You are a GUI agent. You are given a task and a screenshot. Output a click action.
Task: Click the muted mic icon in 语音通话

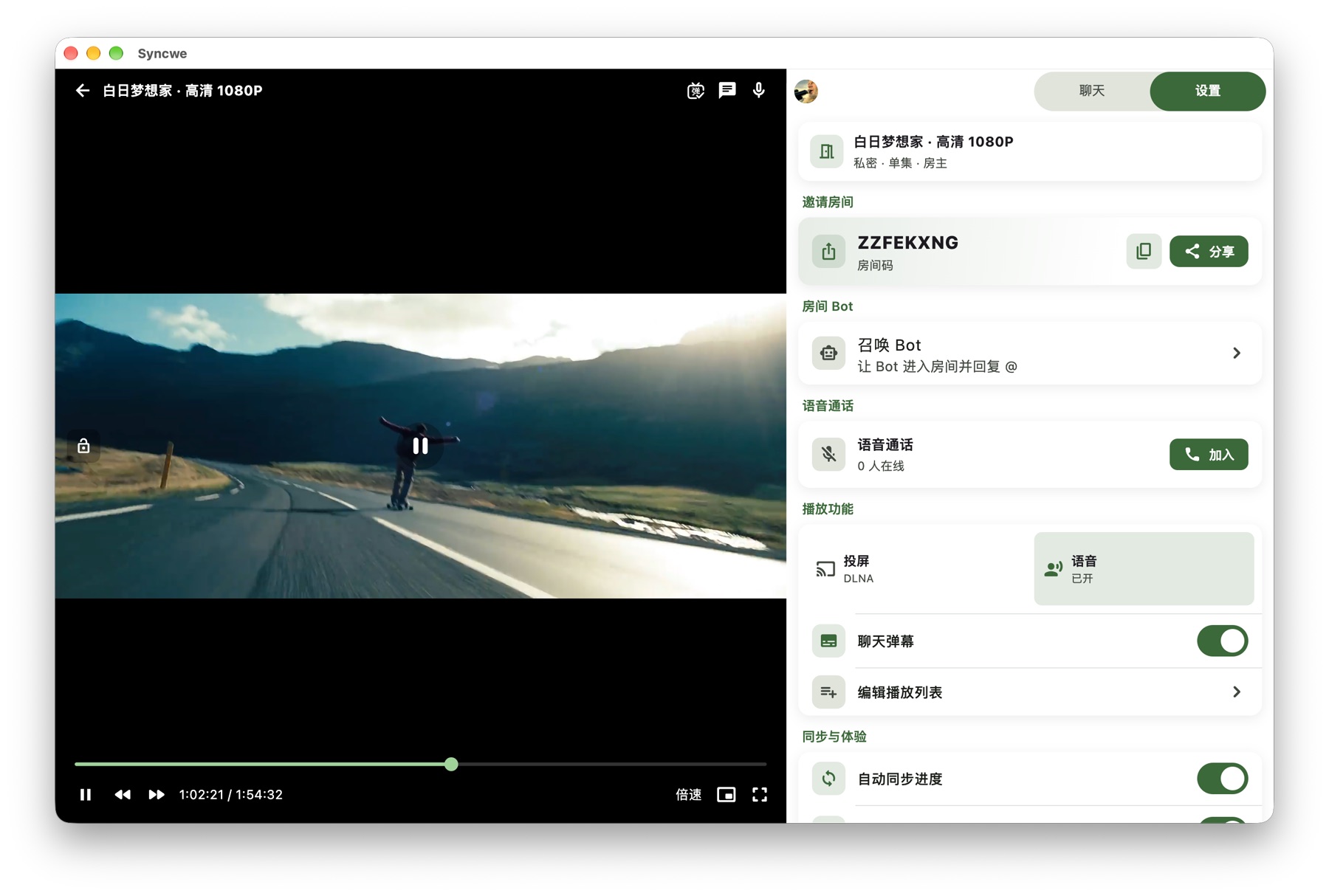click(x=828, y=455)
